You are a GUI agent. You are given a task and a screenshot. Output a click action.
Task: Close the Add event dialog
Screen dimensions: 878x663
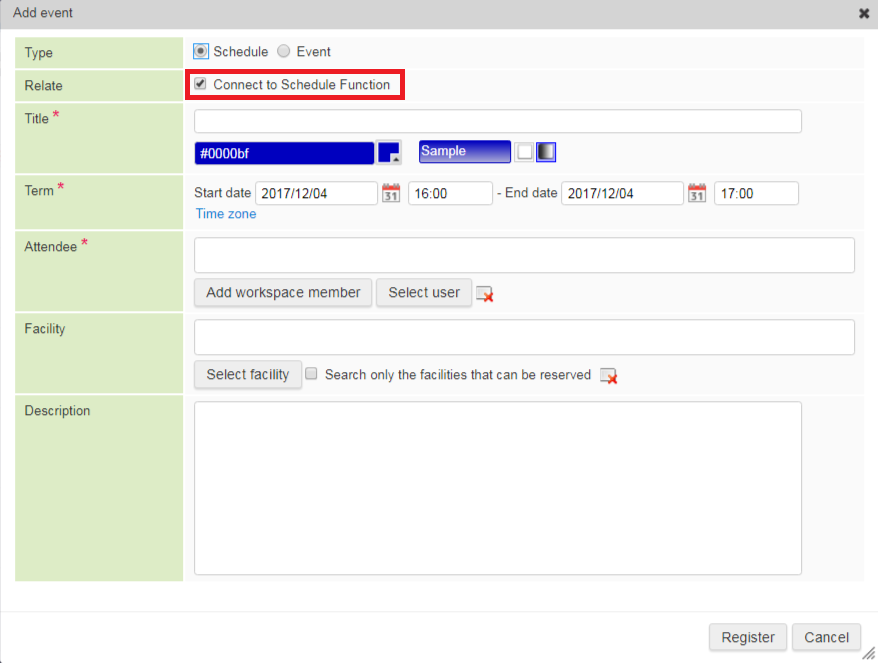(863, 14)
